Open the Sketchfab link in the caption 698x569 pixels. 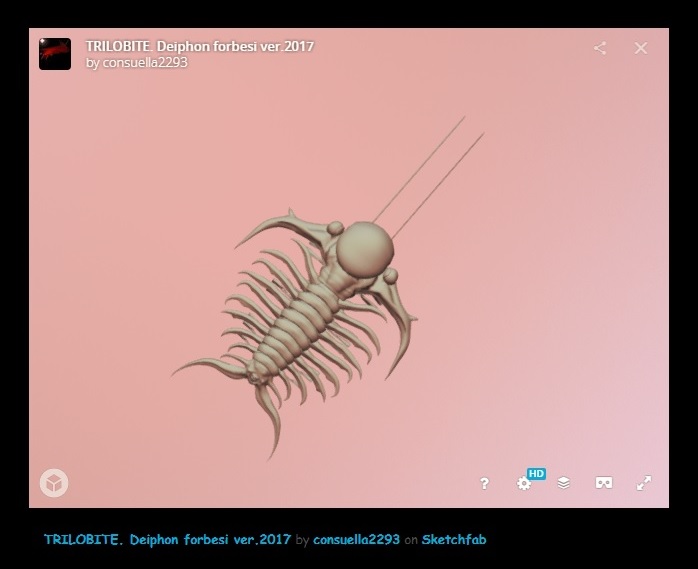point(454,540)
